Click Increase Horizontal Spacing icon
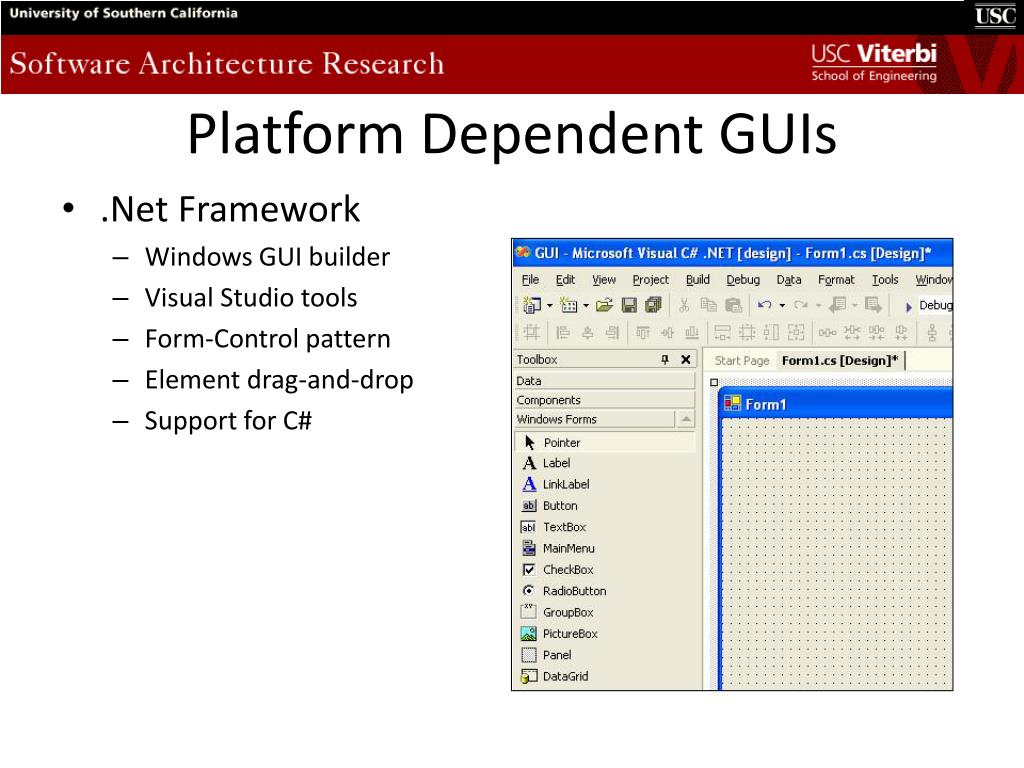1024x768 pixels. 852,333
